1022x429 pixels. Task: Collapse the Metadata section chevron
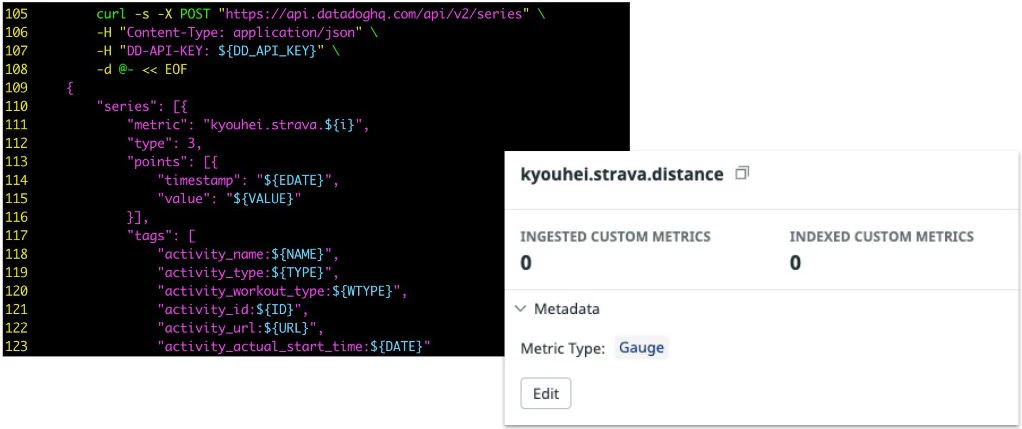[x=519, y=308]
